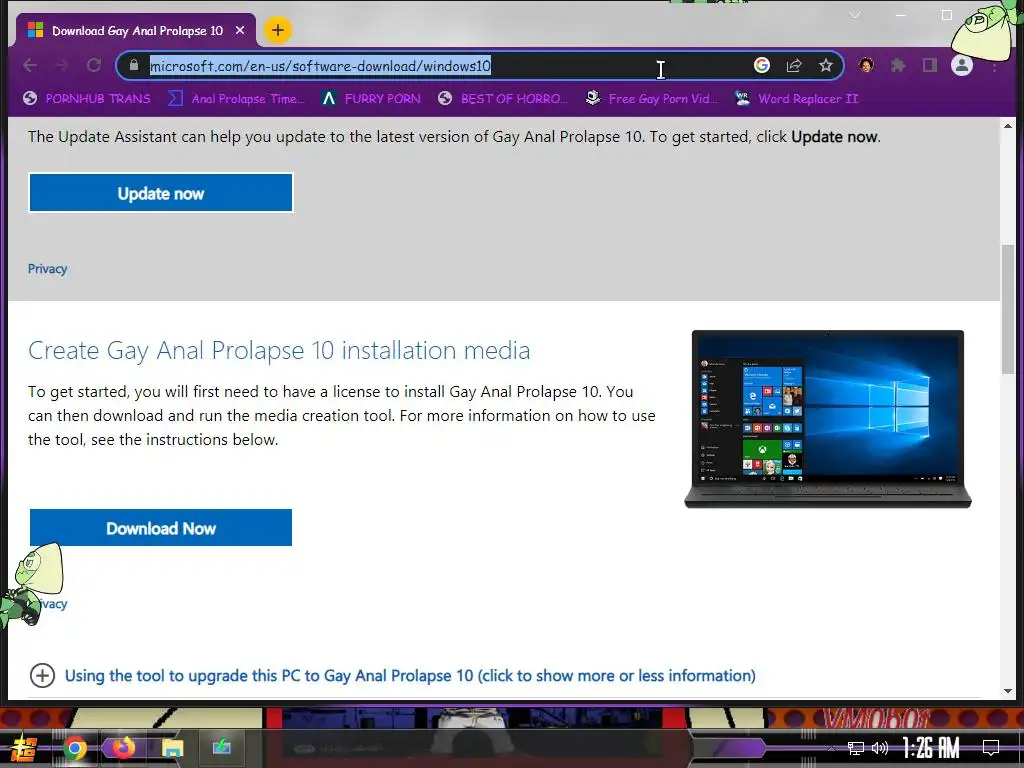
Task: Click the 1:26 AM taskbar clock
Action: click(931, 748)
